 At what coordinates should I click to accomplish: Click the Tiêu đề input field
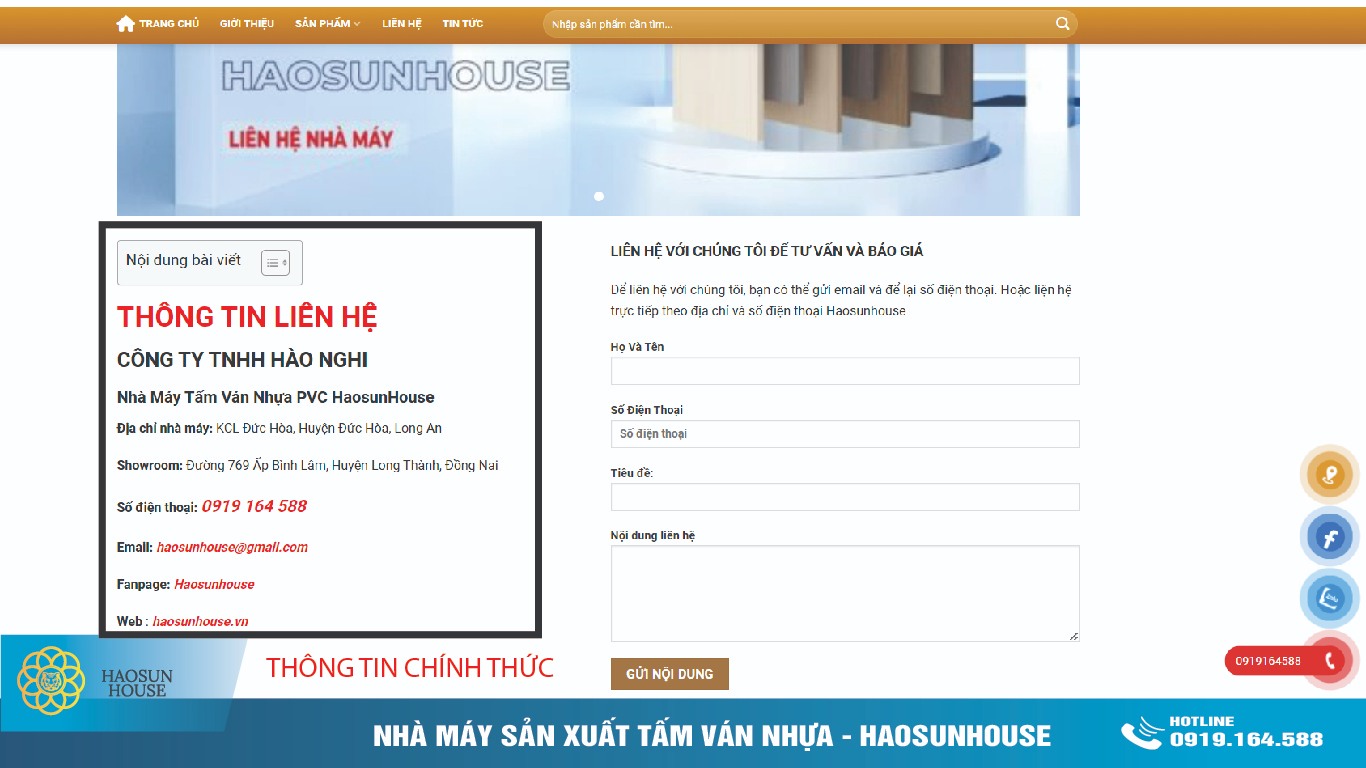point(845,497)
